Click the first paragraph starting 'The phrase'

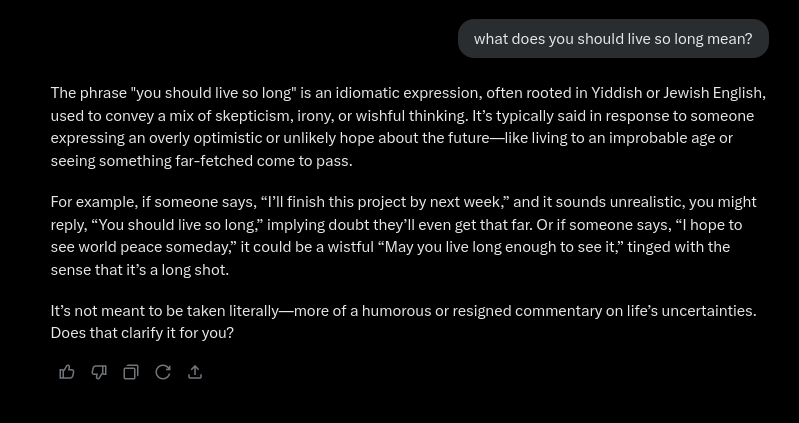tap(408, 127)
